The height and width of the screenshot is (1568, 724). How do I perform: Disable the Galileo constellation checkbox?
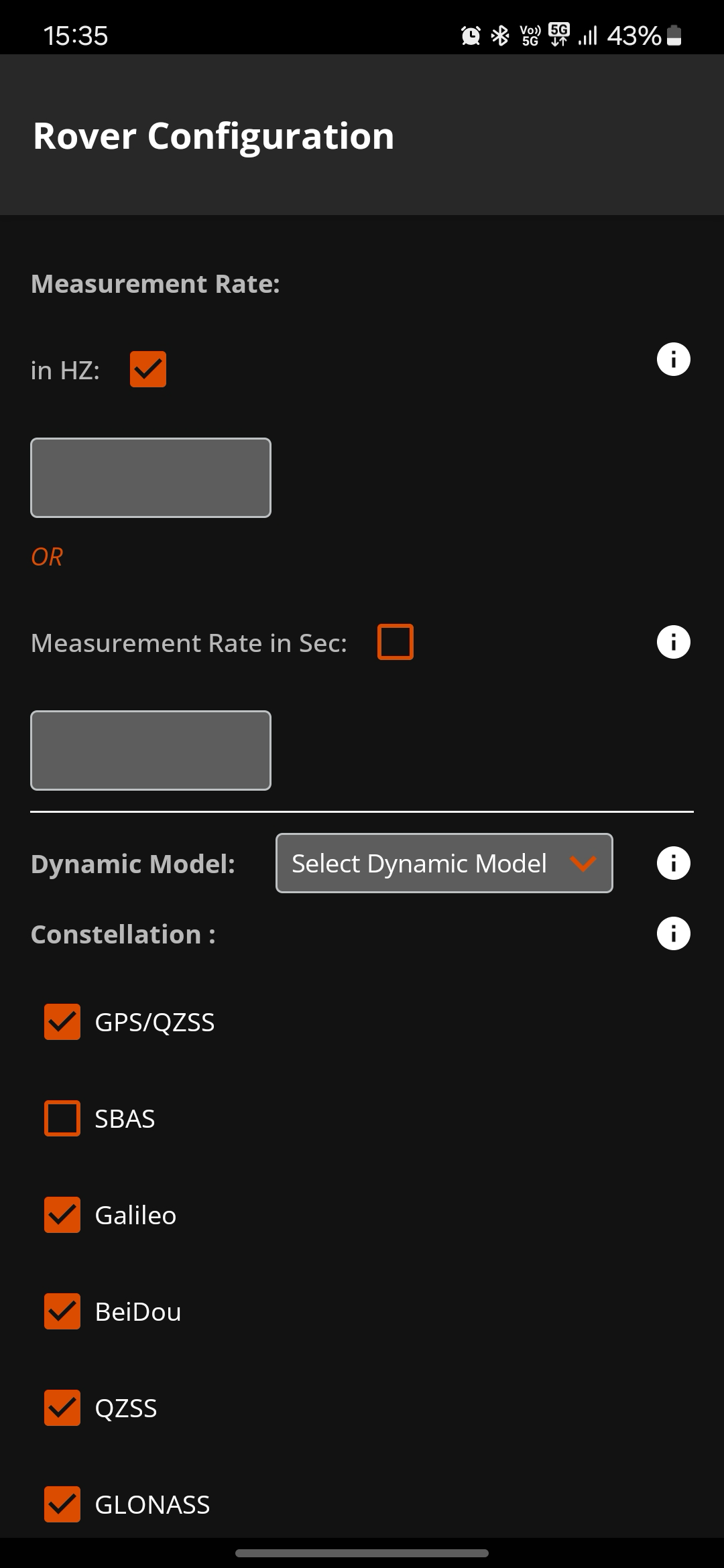tap(62, 1215)
